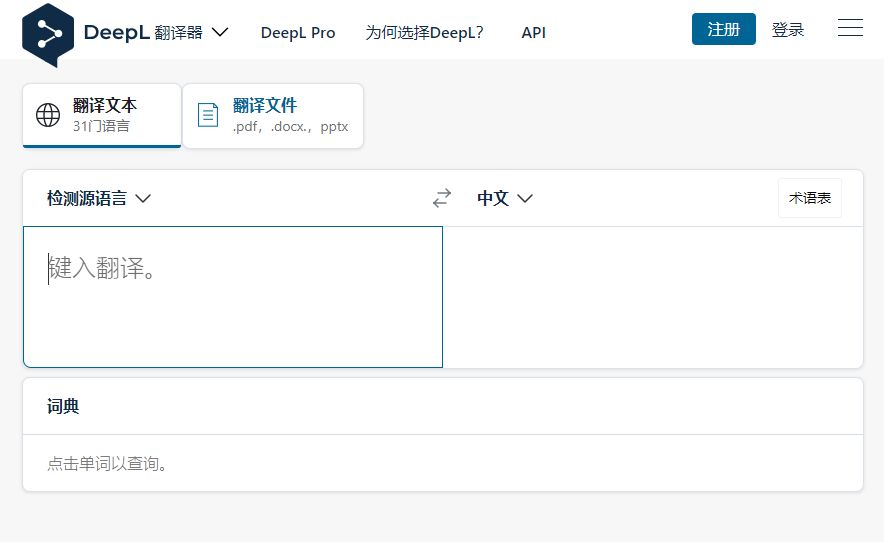The width and height of the screenshot is (884, 542).
Task: Click the 注册 sign-up button
Action: tap(723, 29)
